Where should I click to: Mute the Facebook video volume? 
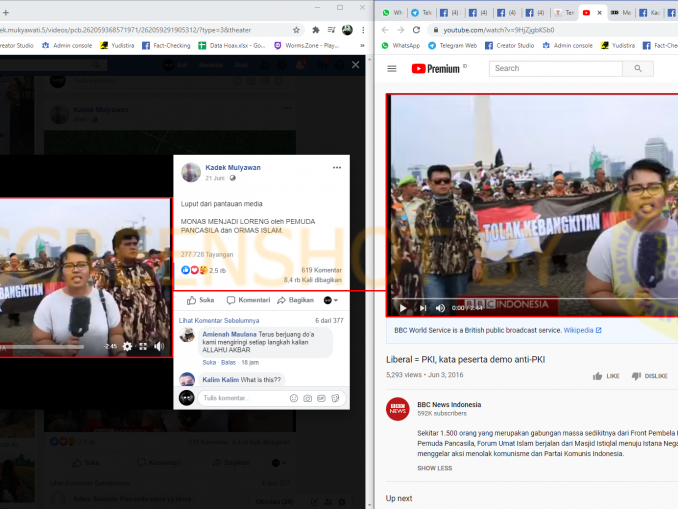click(159, 346)
